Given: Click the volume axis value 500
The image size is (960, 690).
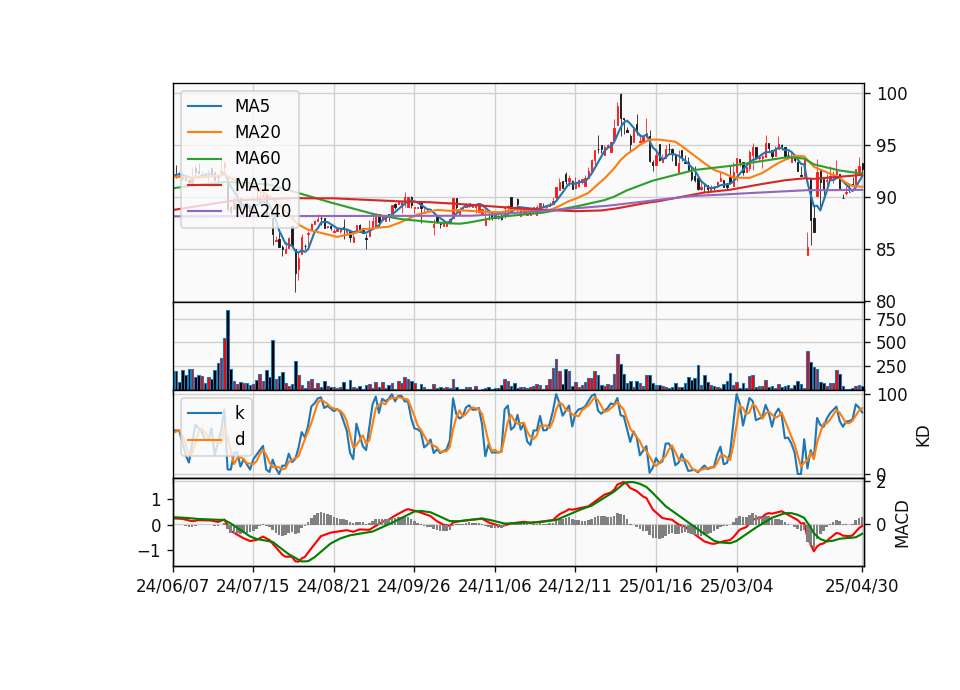Looking at the screenshot, I should point(892,343).
